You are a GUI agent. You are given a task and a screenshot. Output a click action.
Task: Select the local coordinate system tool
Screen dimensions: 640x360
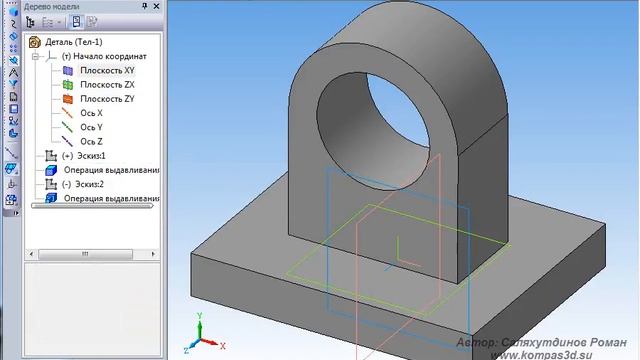pyautogui.click(x=12, y=184)
